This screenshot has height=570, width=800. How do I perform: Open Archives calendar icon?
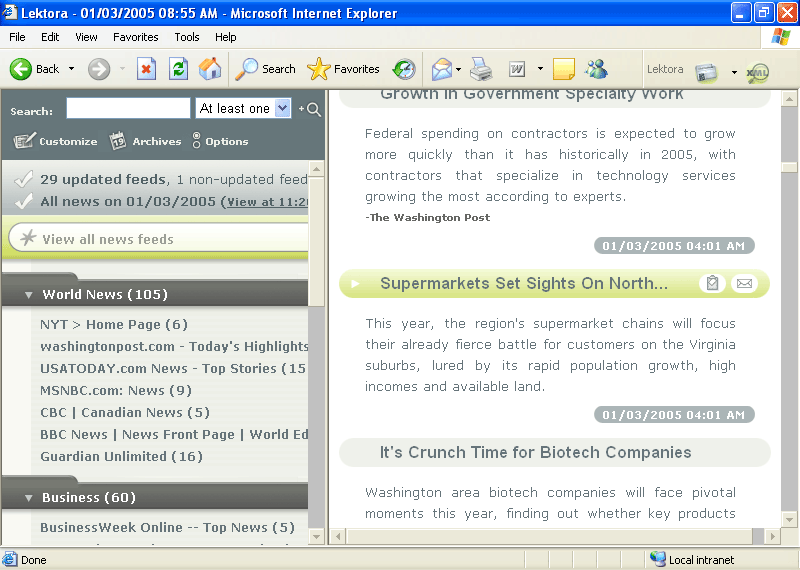118,140
